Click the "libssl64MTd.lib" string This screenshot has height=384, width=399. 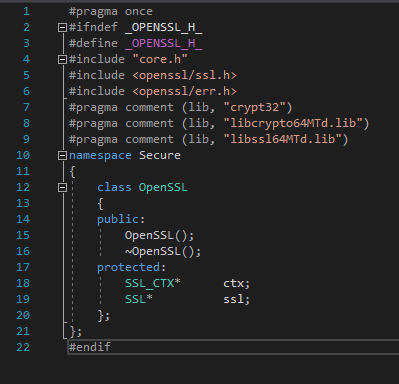[282, 139]
